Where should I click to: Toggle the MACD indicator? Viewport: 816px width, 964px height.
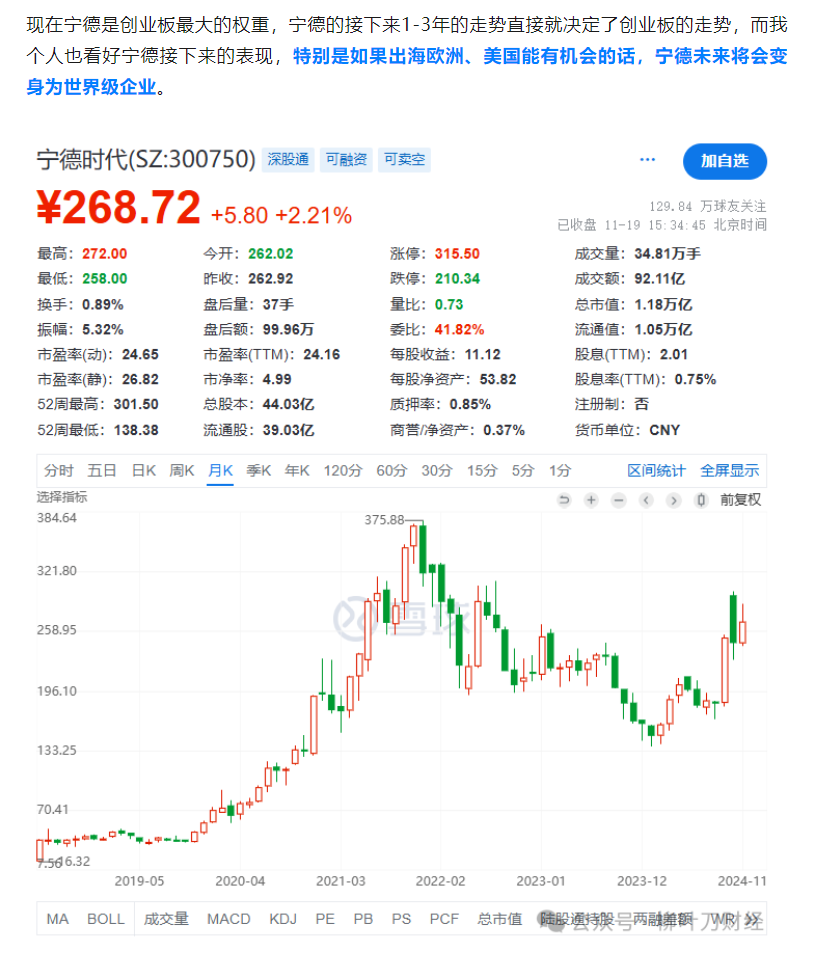click(x=228, y=919)
